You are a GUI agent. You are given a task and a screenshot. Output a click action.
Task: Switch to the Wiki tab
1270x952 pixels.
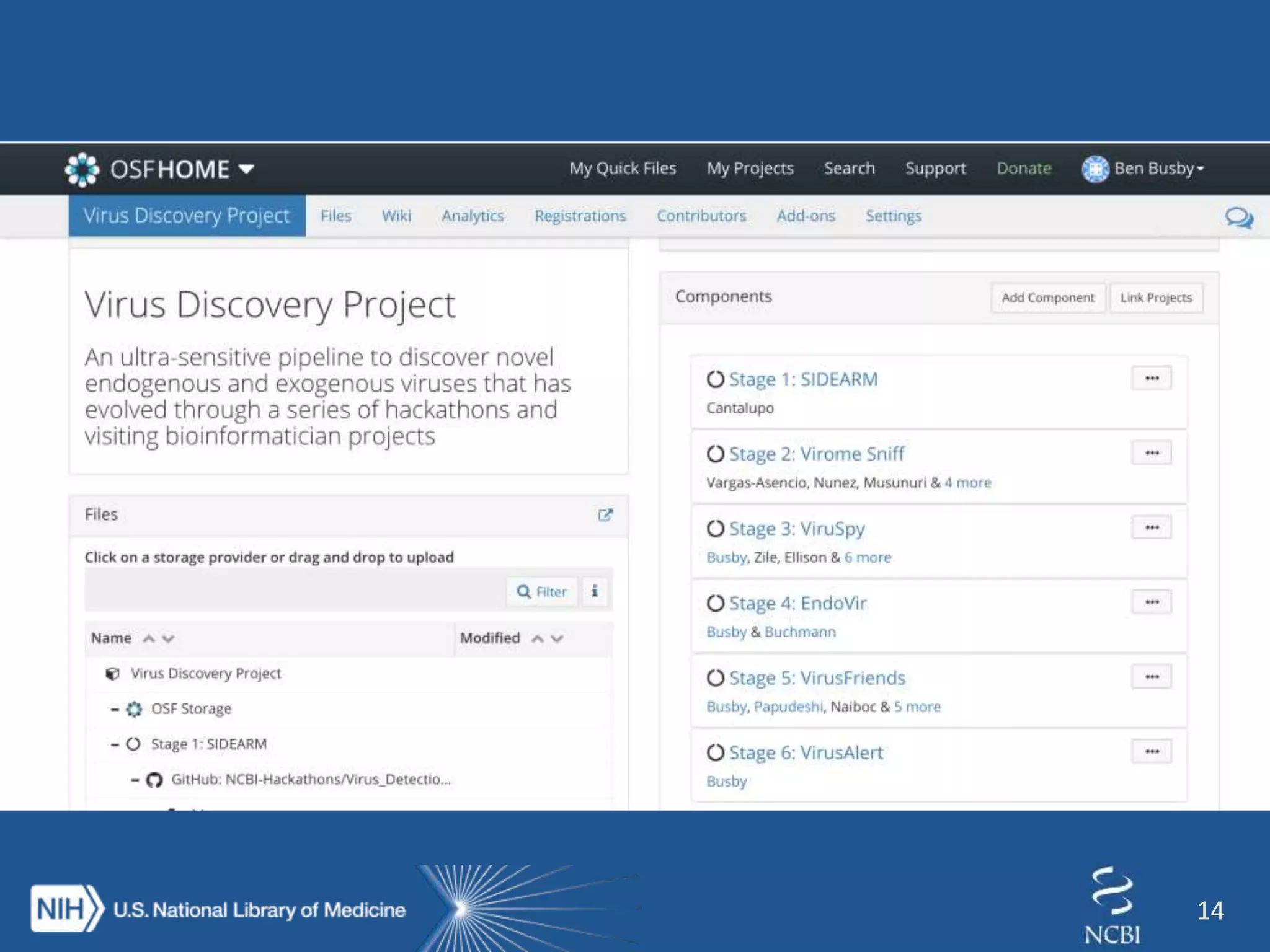(396, 216)
